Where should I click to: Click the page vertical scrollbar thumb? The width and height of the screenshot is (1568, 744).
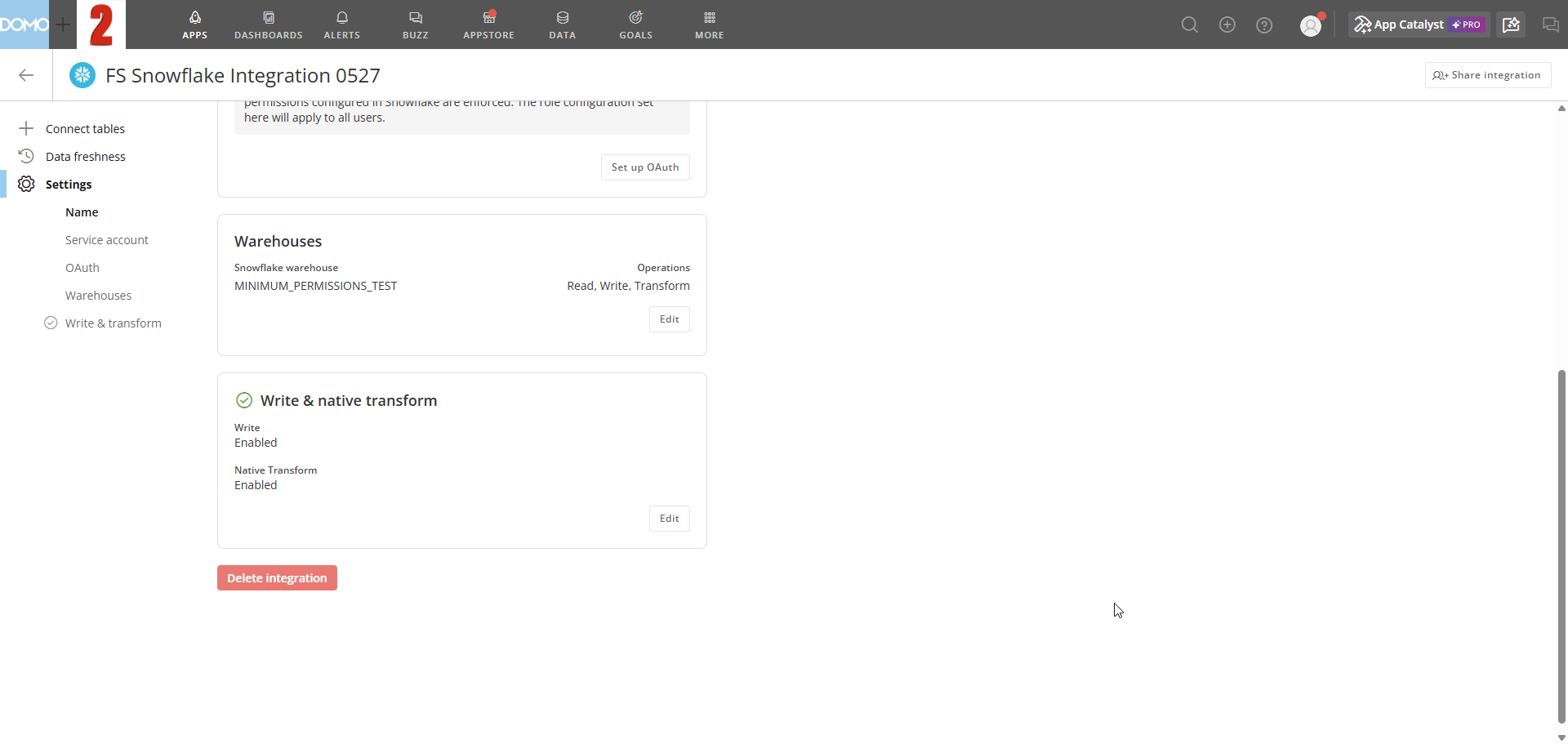(1561, 546)
